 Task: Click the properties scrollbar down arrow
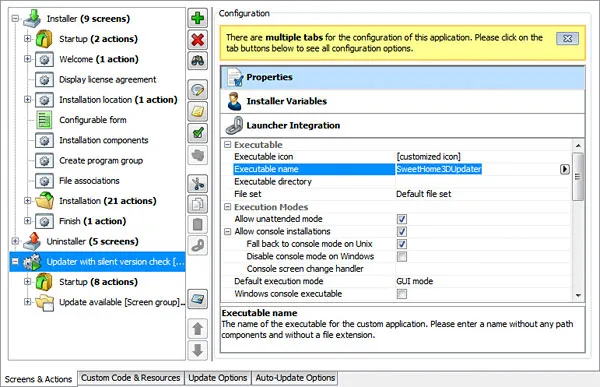pyautogui.click(x=578, y=295)
